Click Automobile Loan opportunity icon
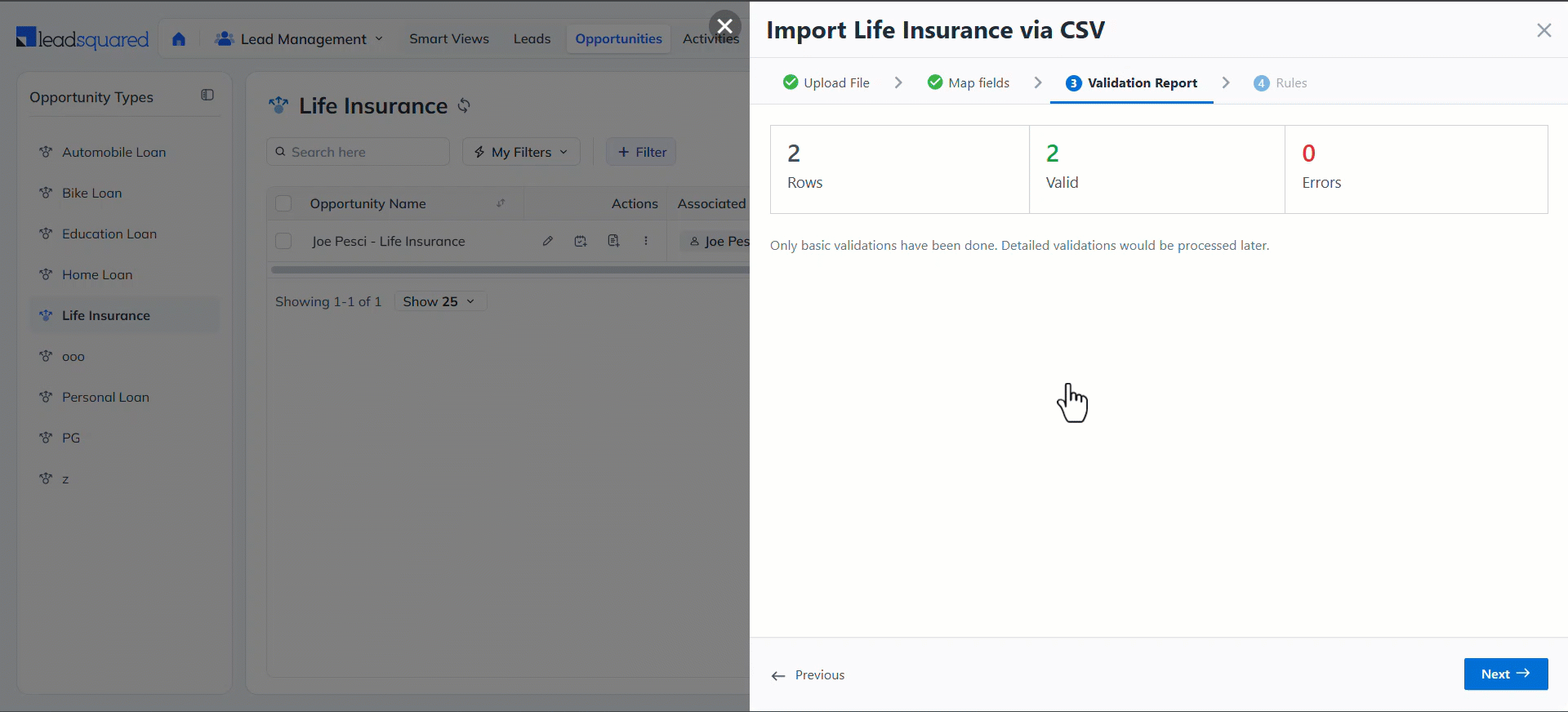 pyautogui.click(x=46, y=152)
